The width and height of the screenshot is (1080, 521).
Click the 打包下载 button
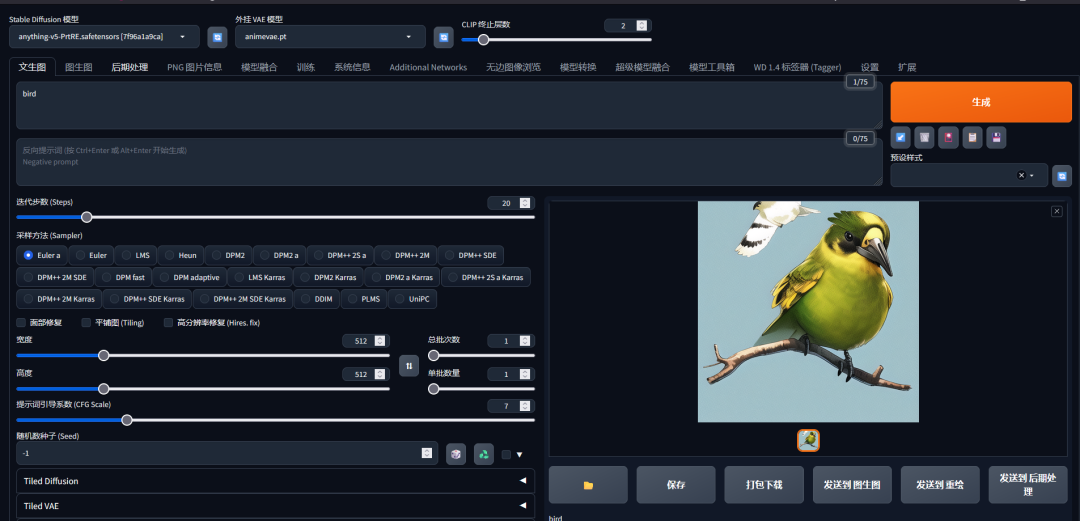(764, 485)
